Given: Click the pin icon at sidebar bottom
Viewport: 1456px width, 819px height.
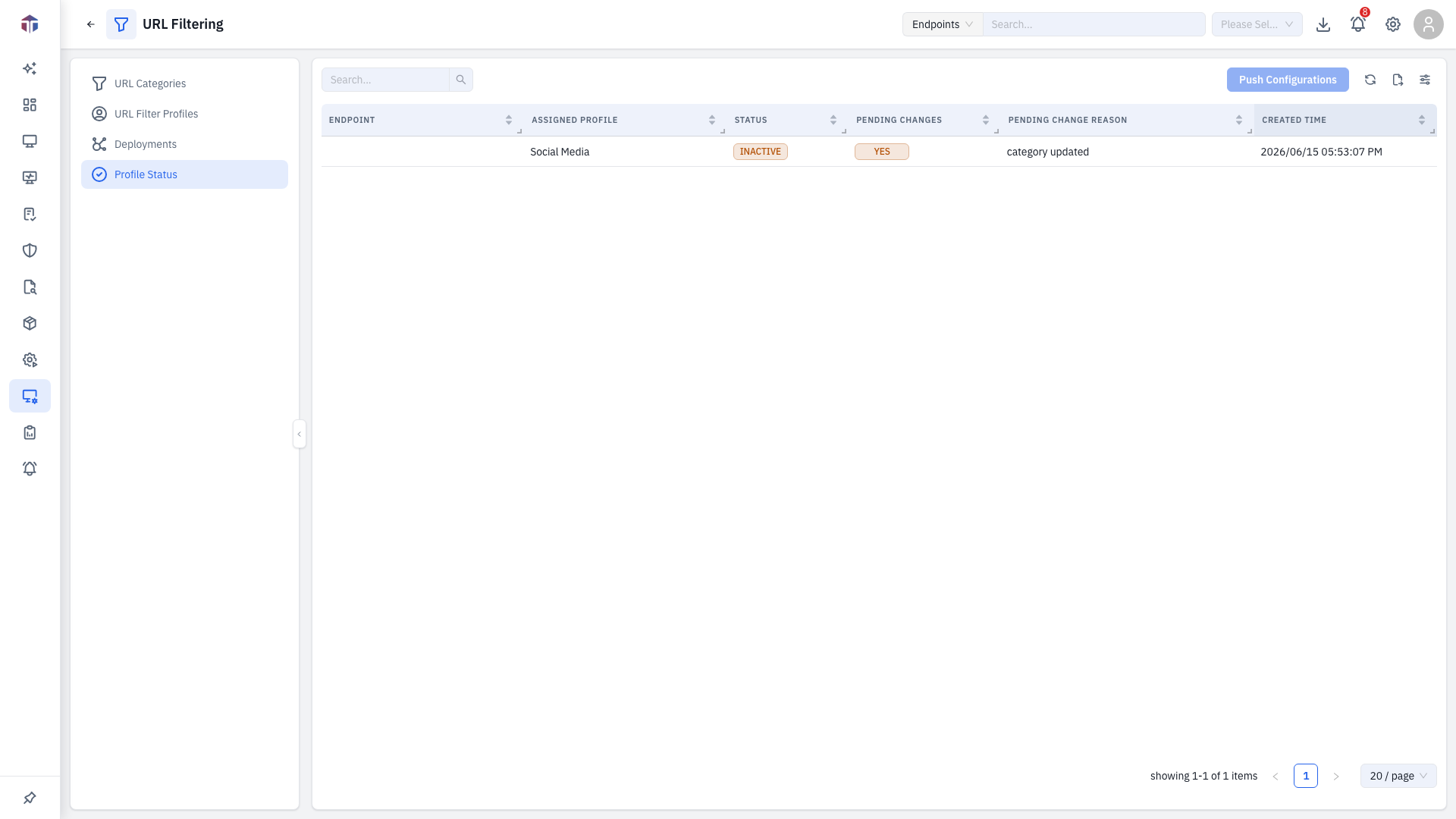Looking at the screenshot, I should (30, 798).
